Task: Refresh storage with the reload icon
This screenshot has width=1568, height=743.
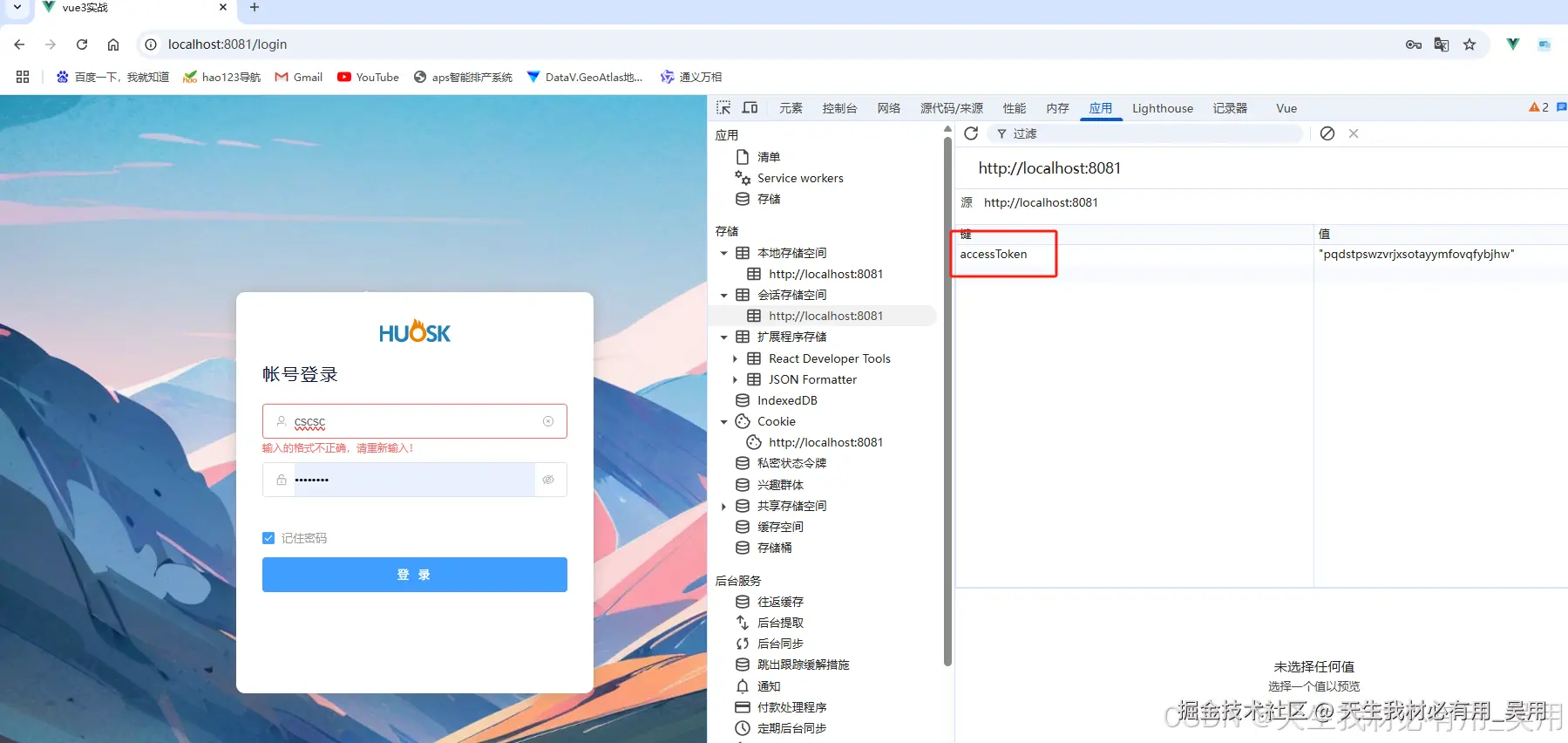Action: [x=971, y=133]
